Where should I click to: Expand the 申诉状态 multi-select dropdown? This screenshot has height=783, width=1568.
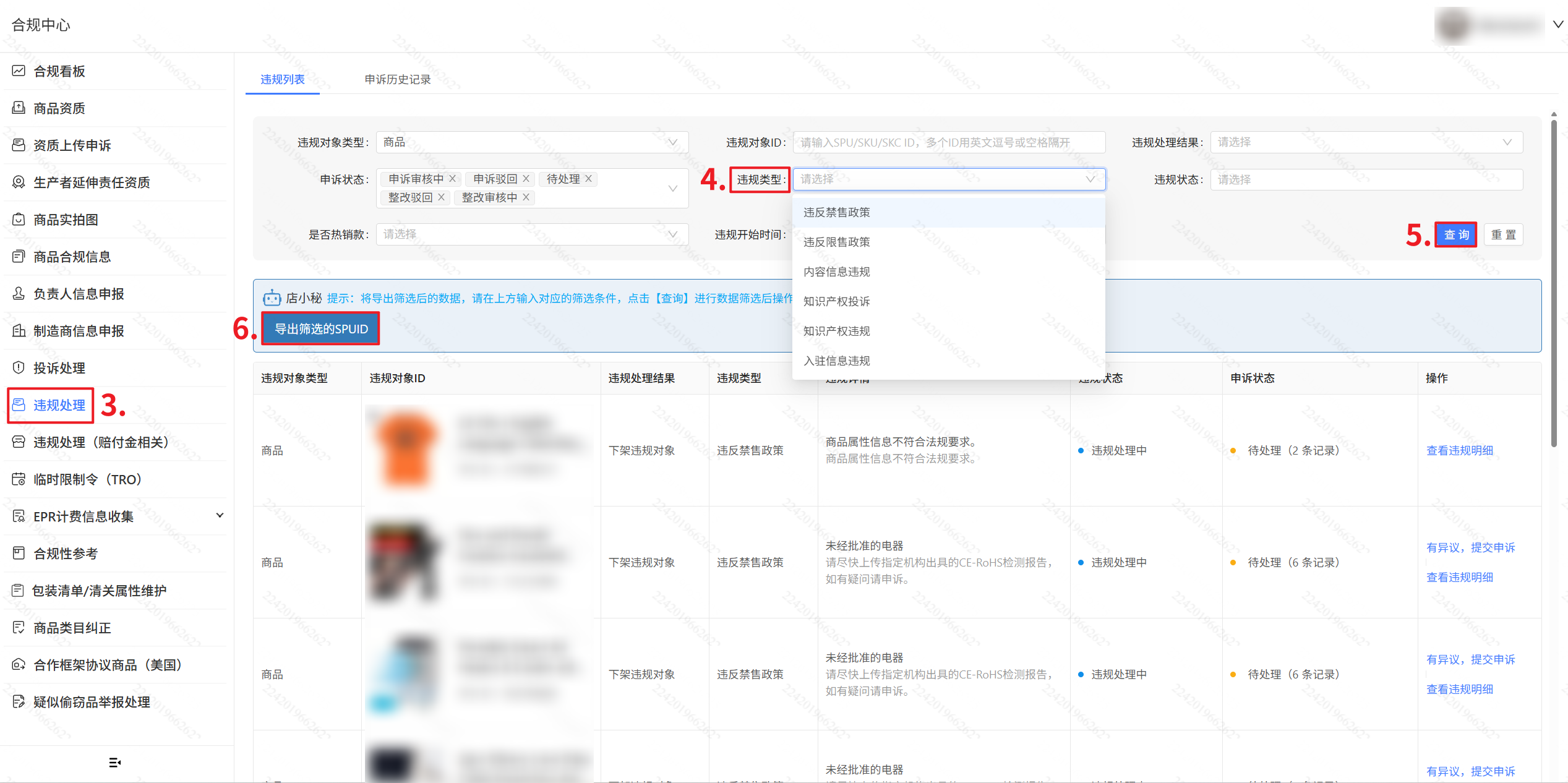[672, 188]
